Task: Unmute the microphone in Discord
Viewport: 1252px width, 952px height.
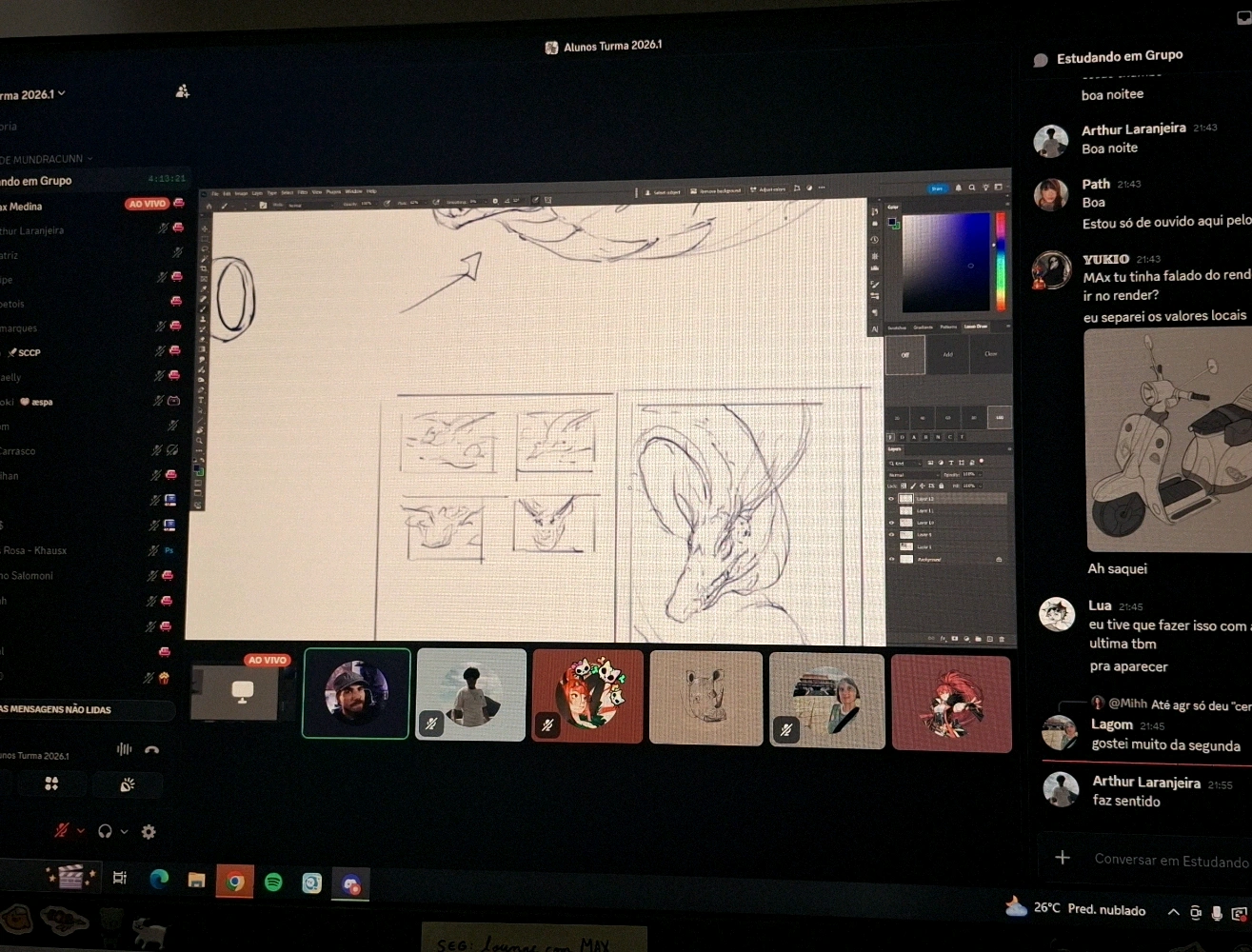Action: 62,831
